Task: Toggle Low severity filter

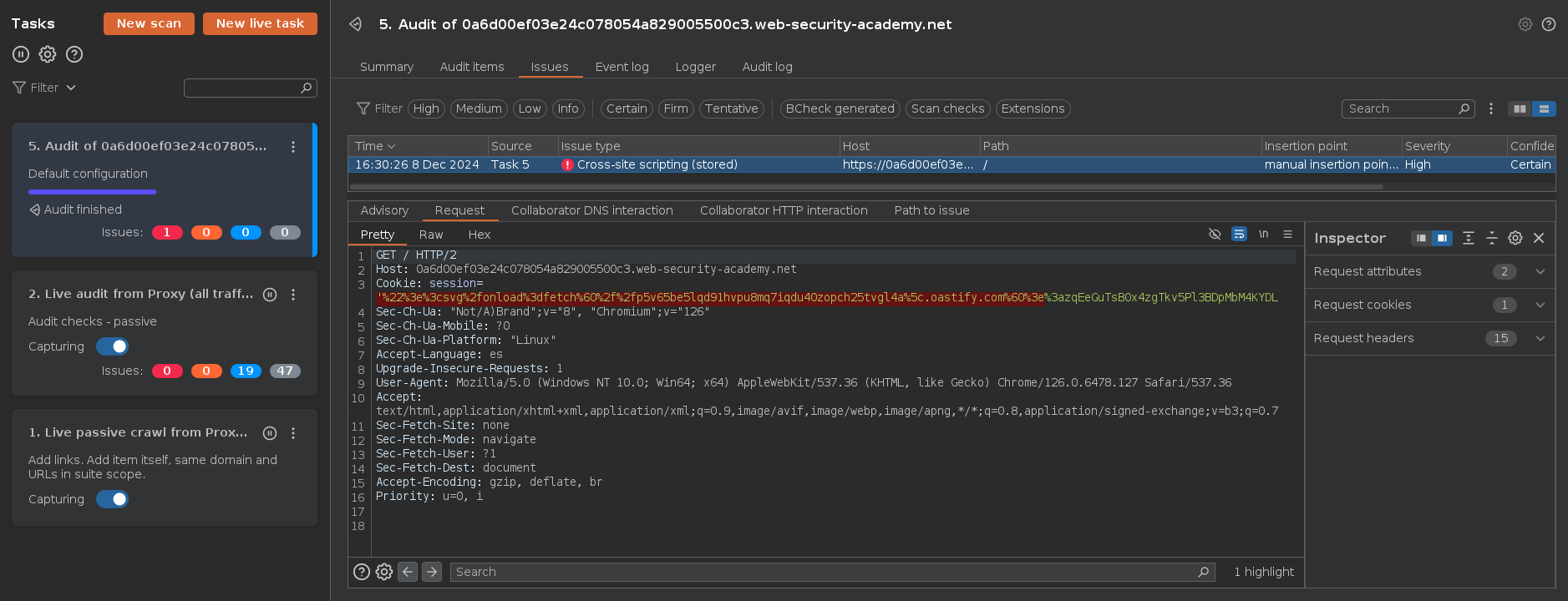Action: click(x=530, y=109)
